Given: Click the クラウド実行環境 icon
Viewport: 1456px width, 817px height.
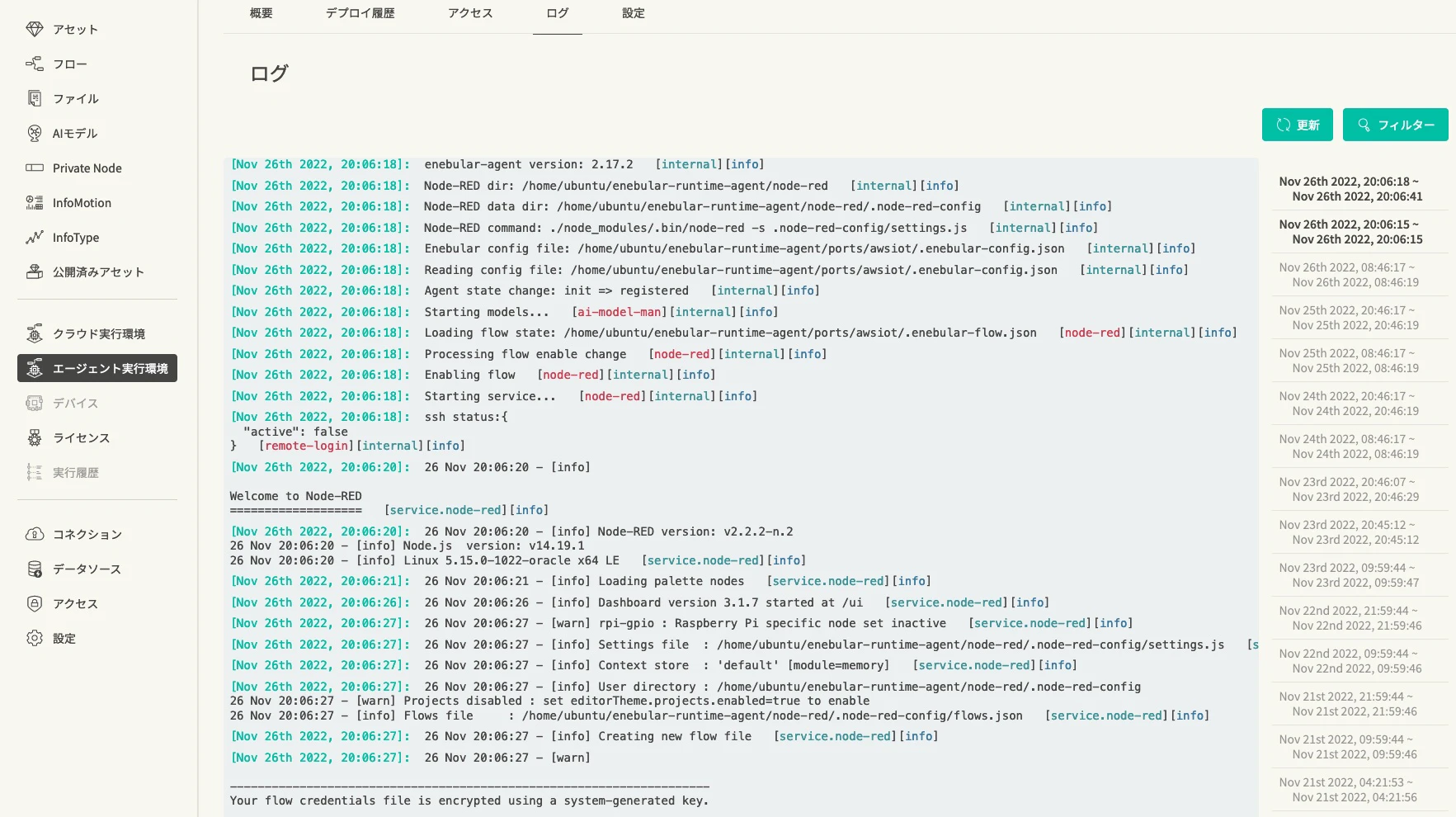Looking at the screenshot, I should pos(35,333).
